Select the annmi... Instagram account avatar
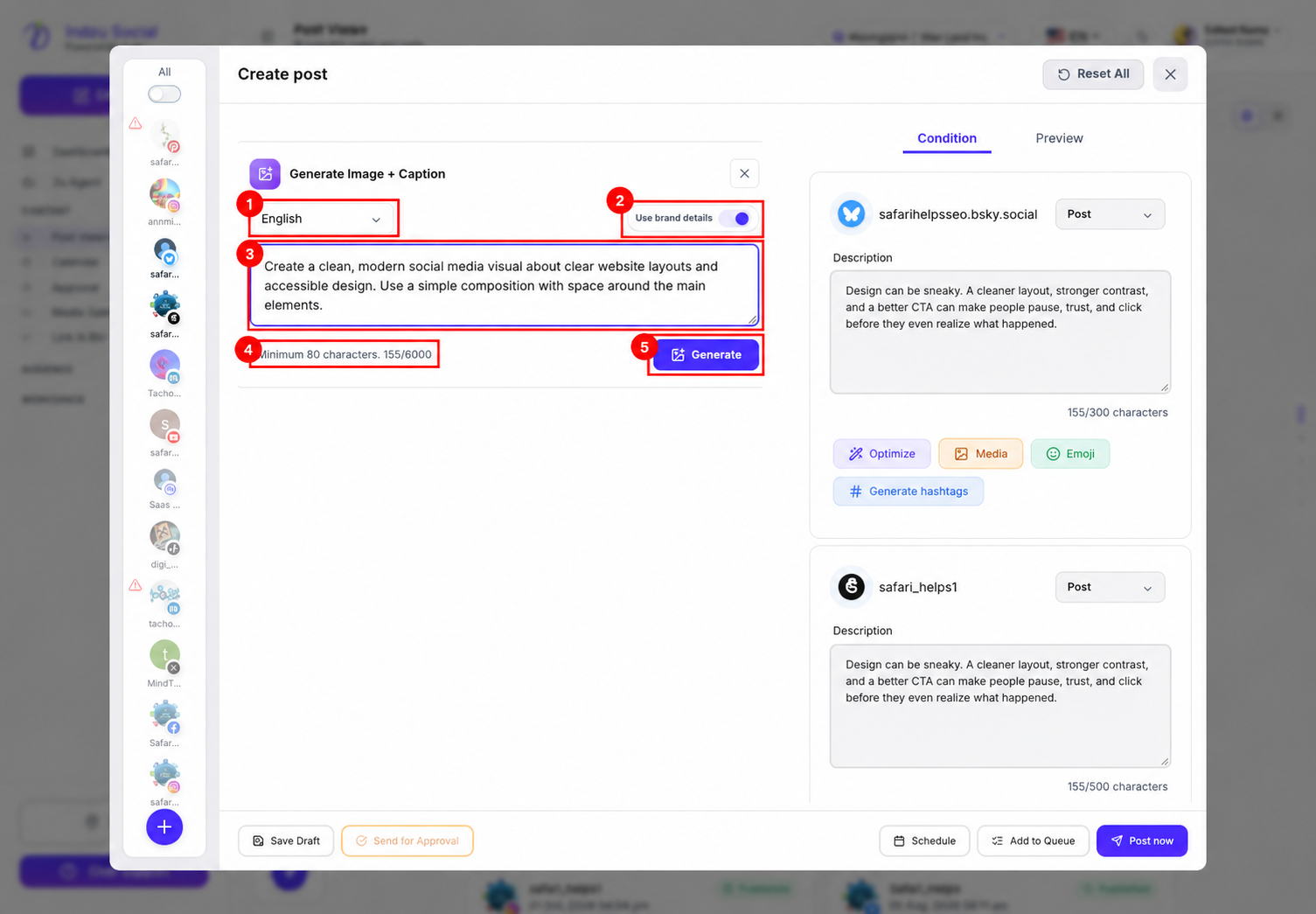The height and width of the screenshot is (914, 1316). point(164,195)
